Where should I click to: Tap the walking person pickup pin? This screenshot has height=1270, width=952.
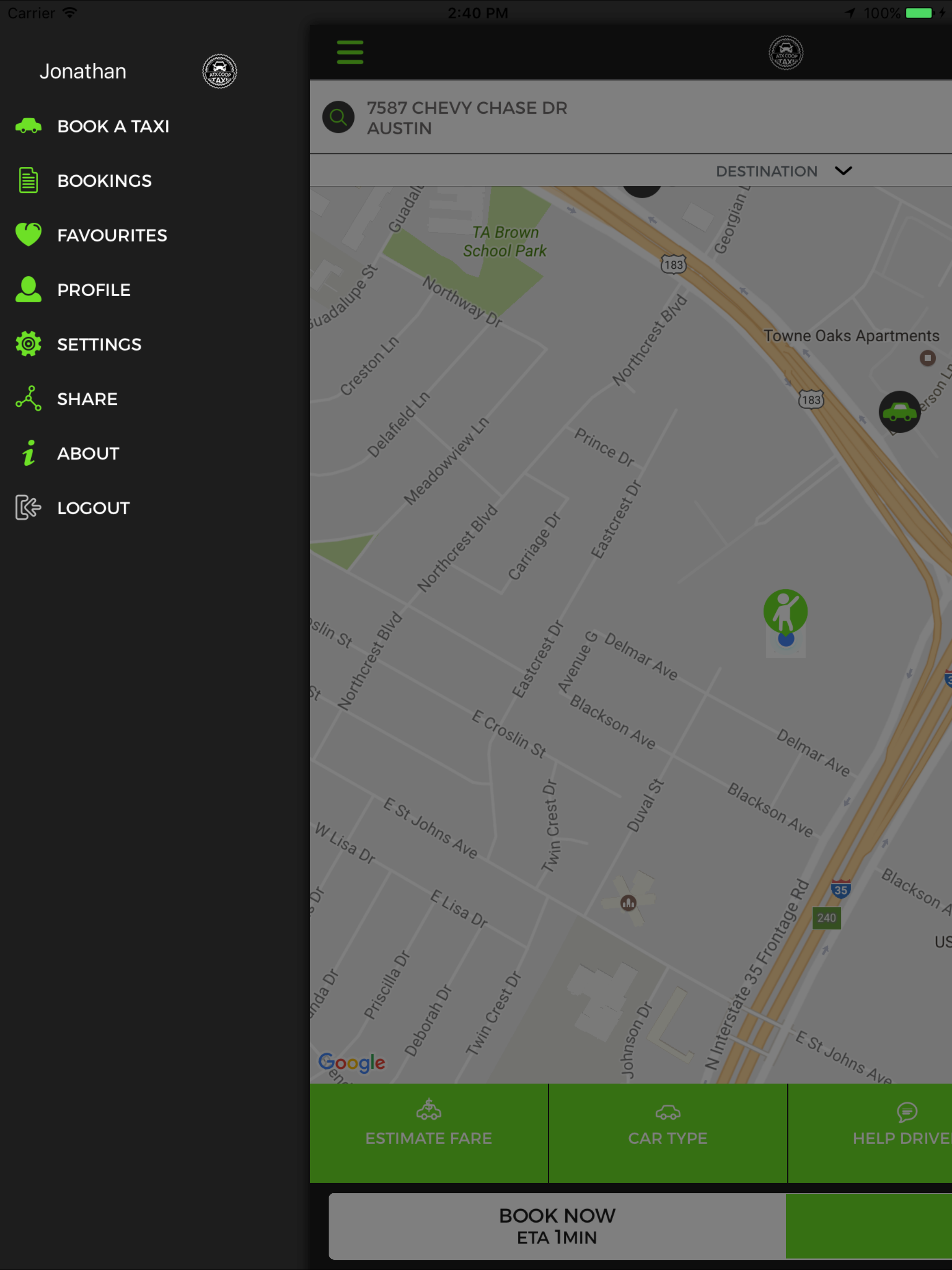click(785, 612)
